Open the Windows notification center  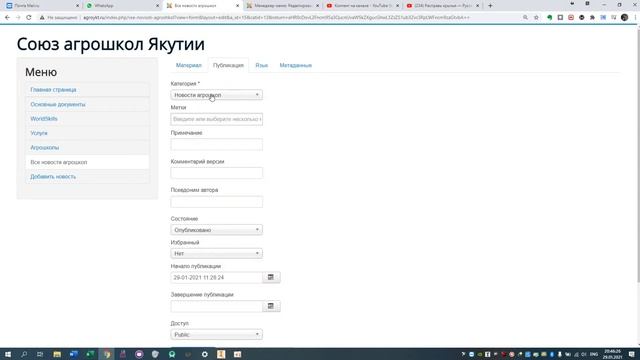click(x=631, y=354)
